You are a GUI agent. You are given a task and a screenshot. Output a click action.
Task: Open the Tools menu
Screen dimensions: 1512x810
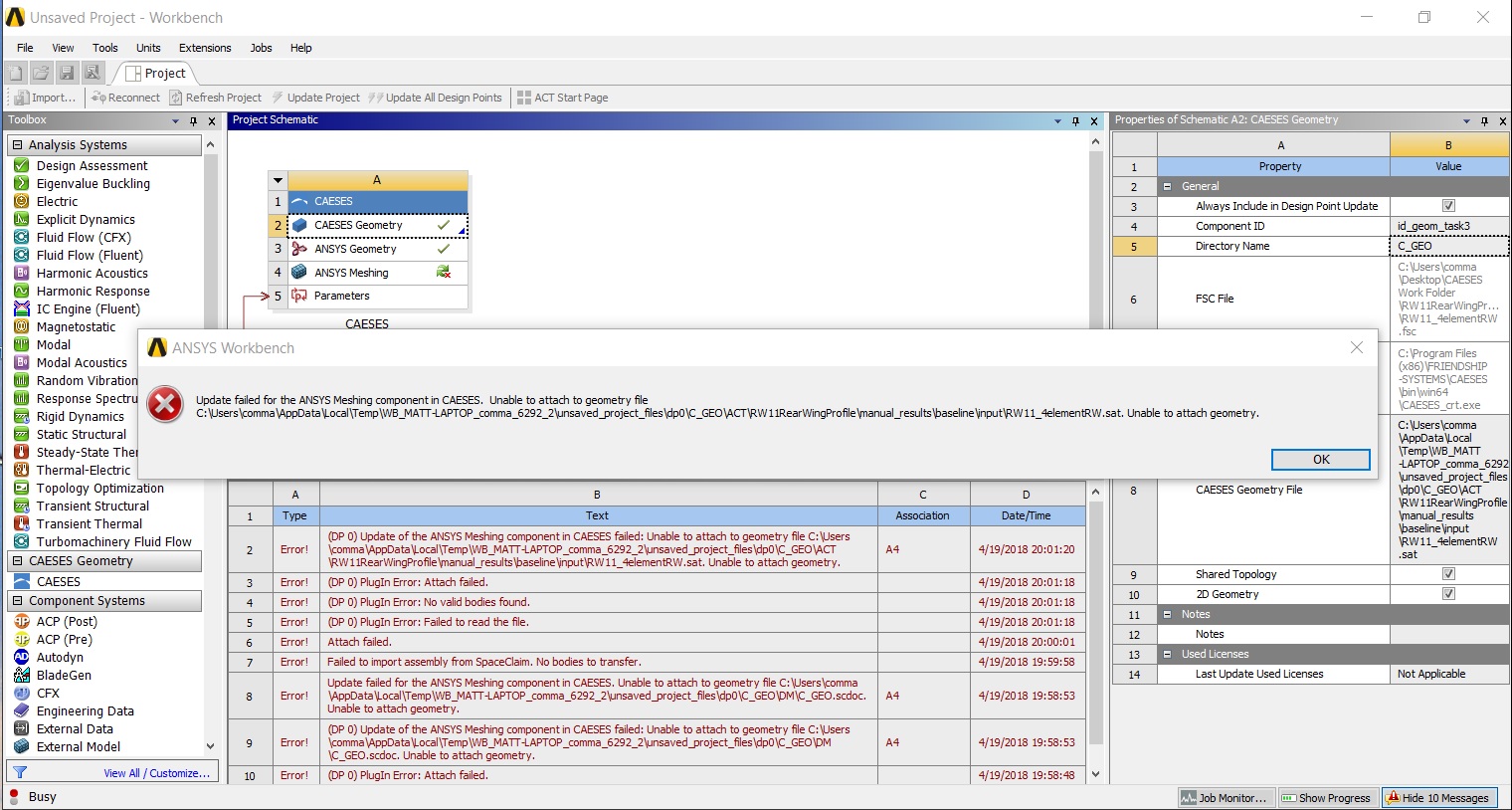click(105, 48)
